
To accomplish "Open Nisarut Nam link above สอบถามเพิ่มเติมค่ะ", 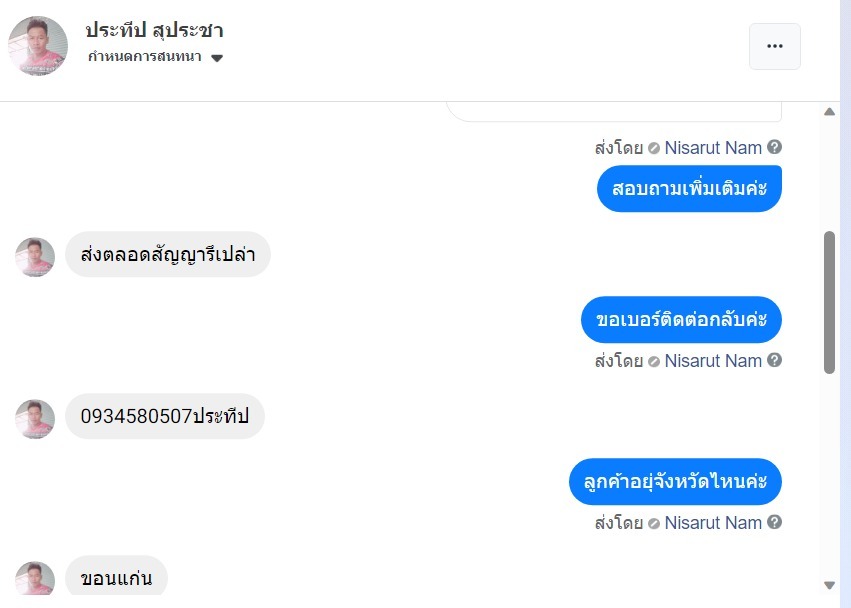I will 713,148.
